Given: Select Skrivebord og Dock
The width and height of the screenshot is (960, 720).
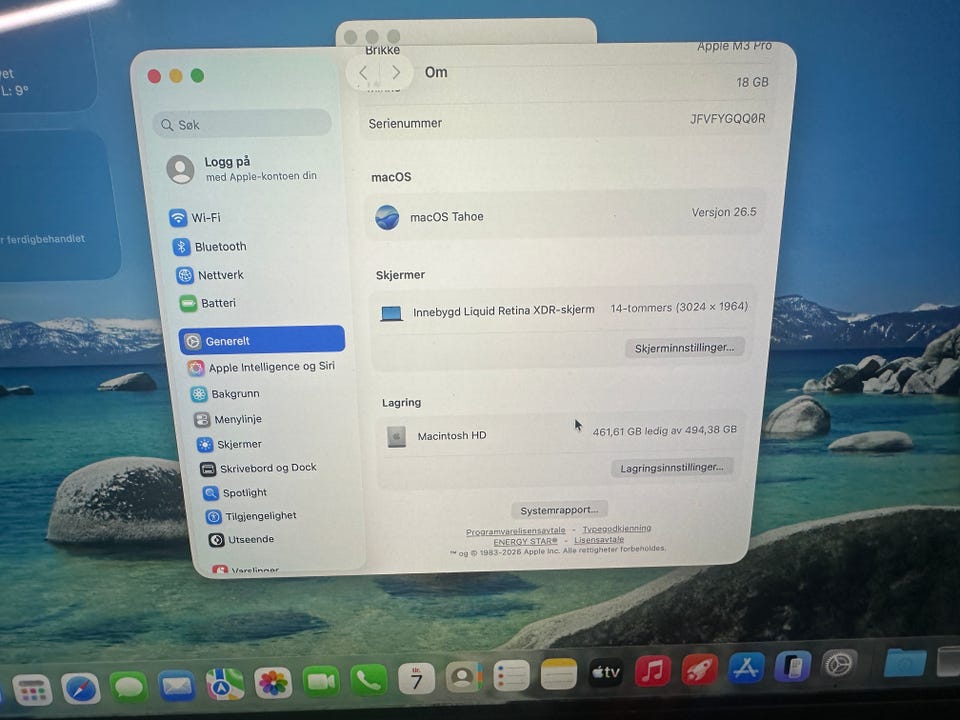Looking at the screenshot, I should click(x=258, y=468).
